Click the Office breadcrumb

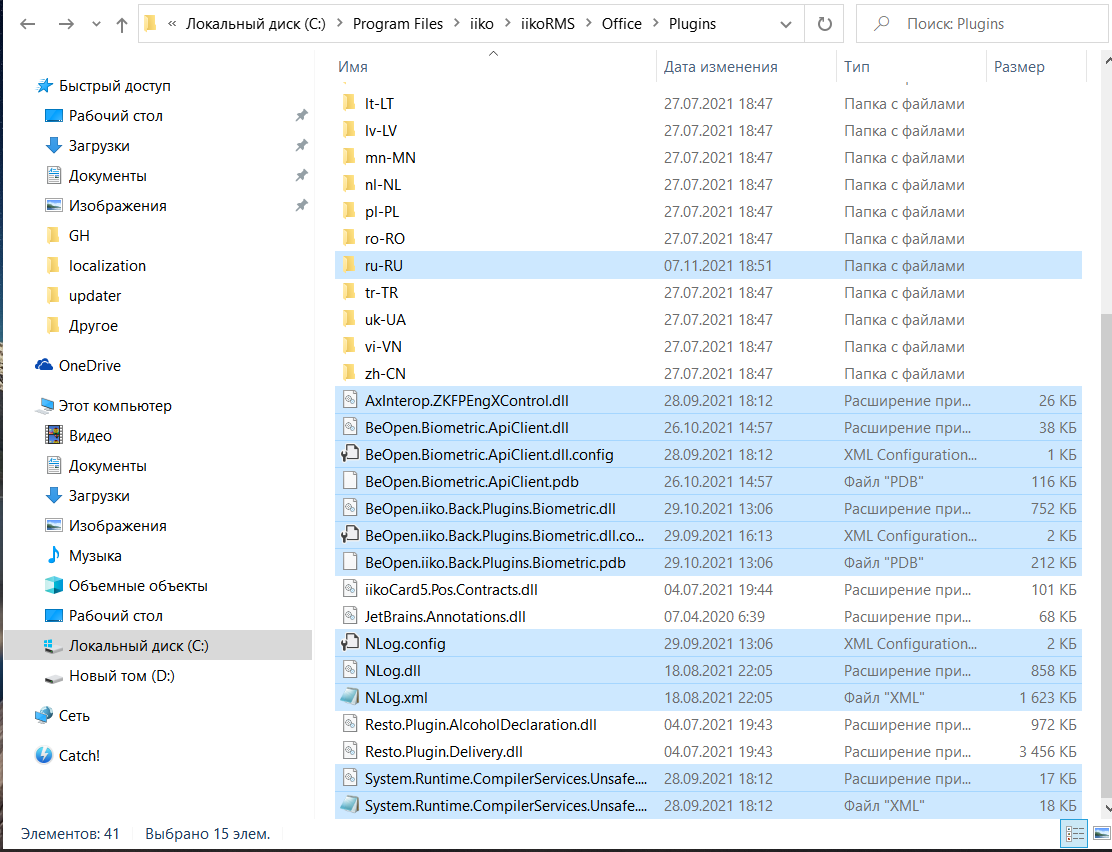[621, 24]
